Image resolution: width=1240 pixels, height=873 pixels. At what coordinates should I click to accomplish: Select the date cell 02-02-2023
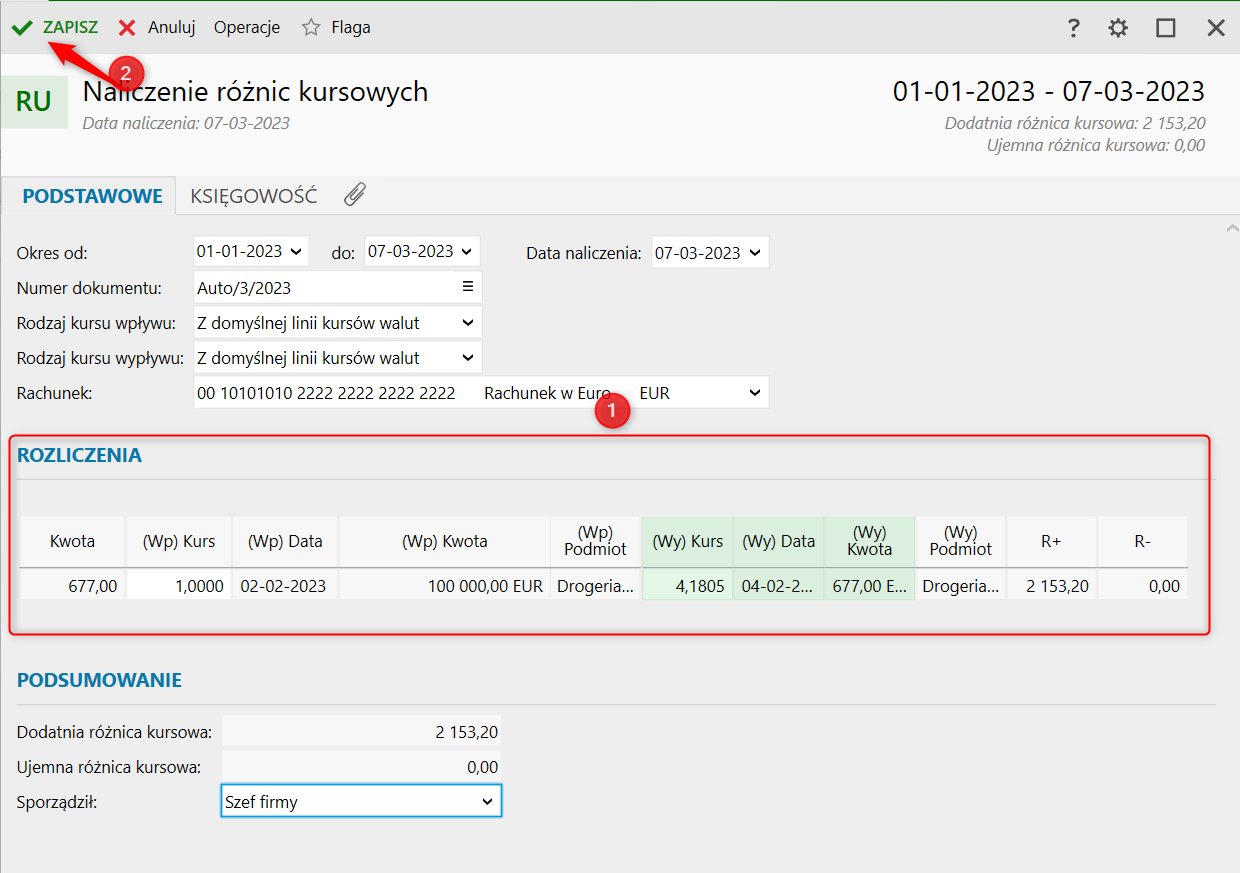(x=285, y=586)
